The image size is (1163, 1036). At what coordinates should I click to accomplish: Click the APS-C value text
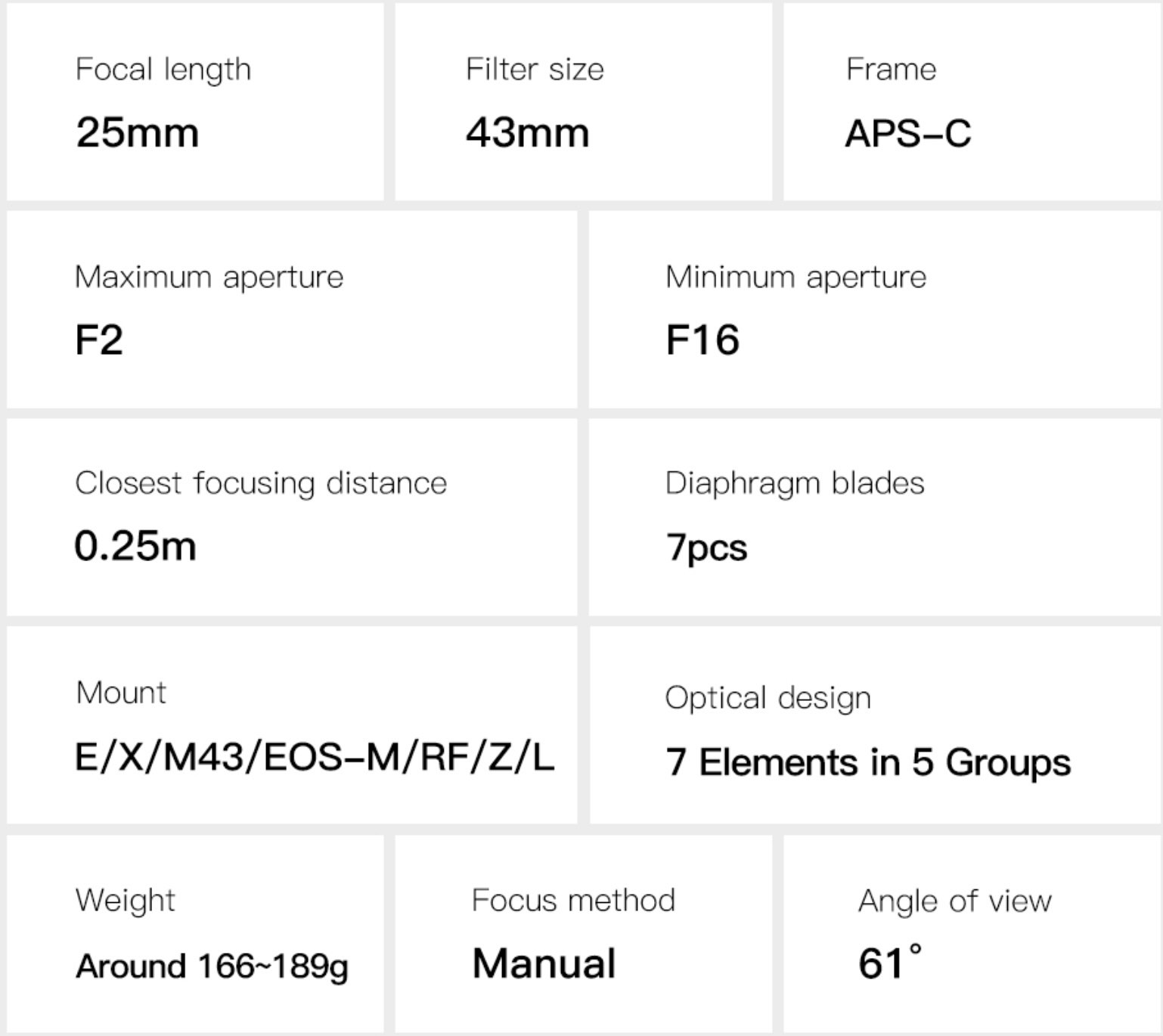coord(908,134)
